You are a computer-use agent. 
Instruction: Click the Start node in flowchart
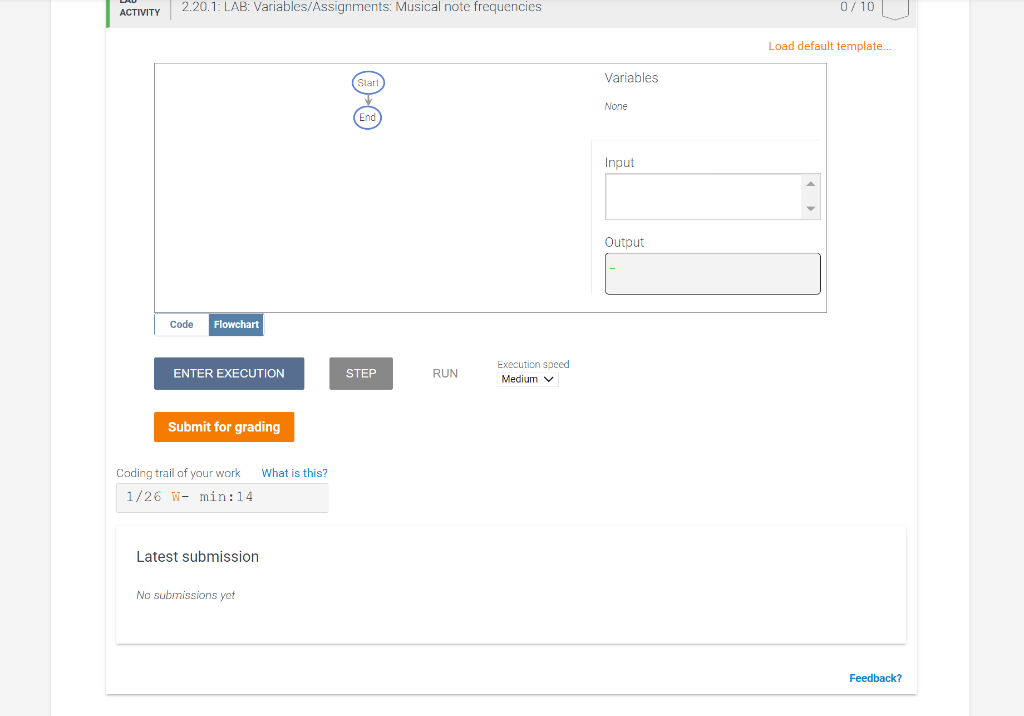(368, 83)
